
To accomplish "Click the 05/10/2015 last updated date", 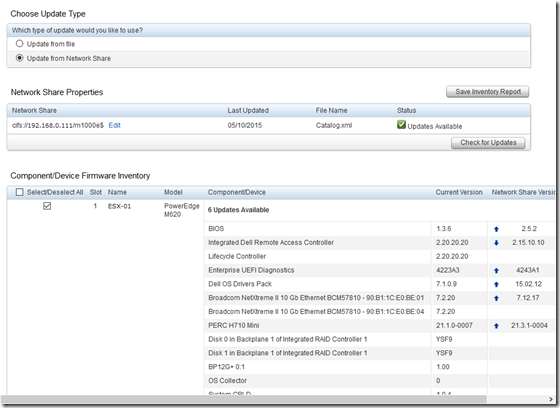I will pyautogui.click(x=245, y=125).
